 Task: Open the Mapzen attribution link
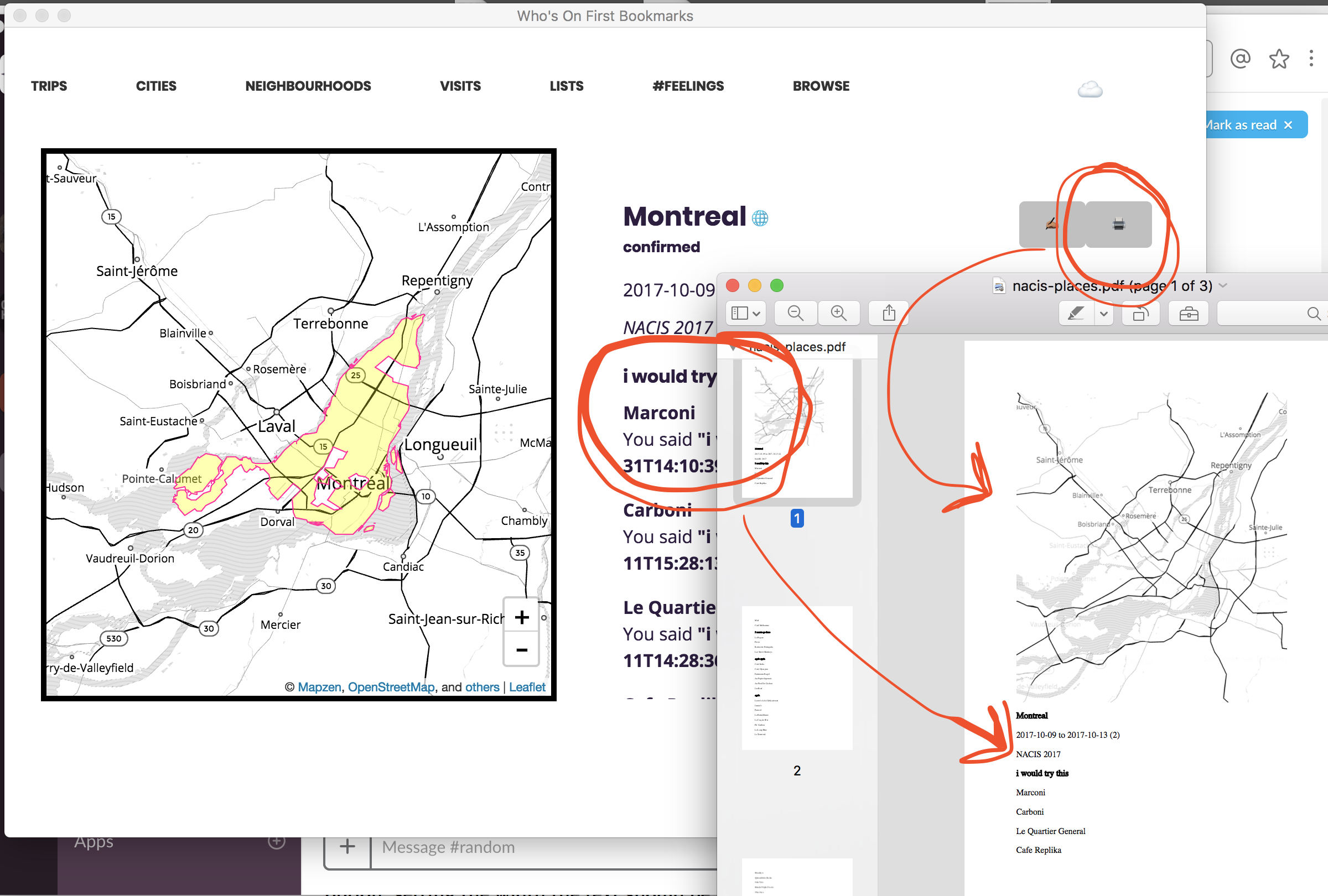(319, 687)
